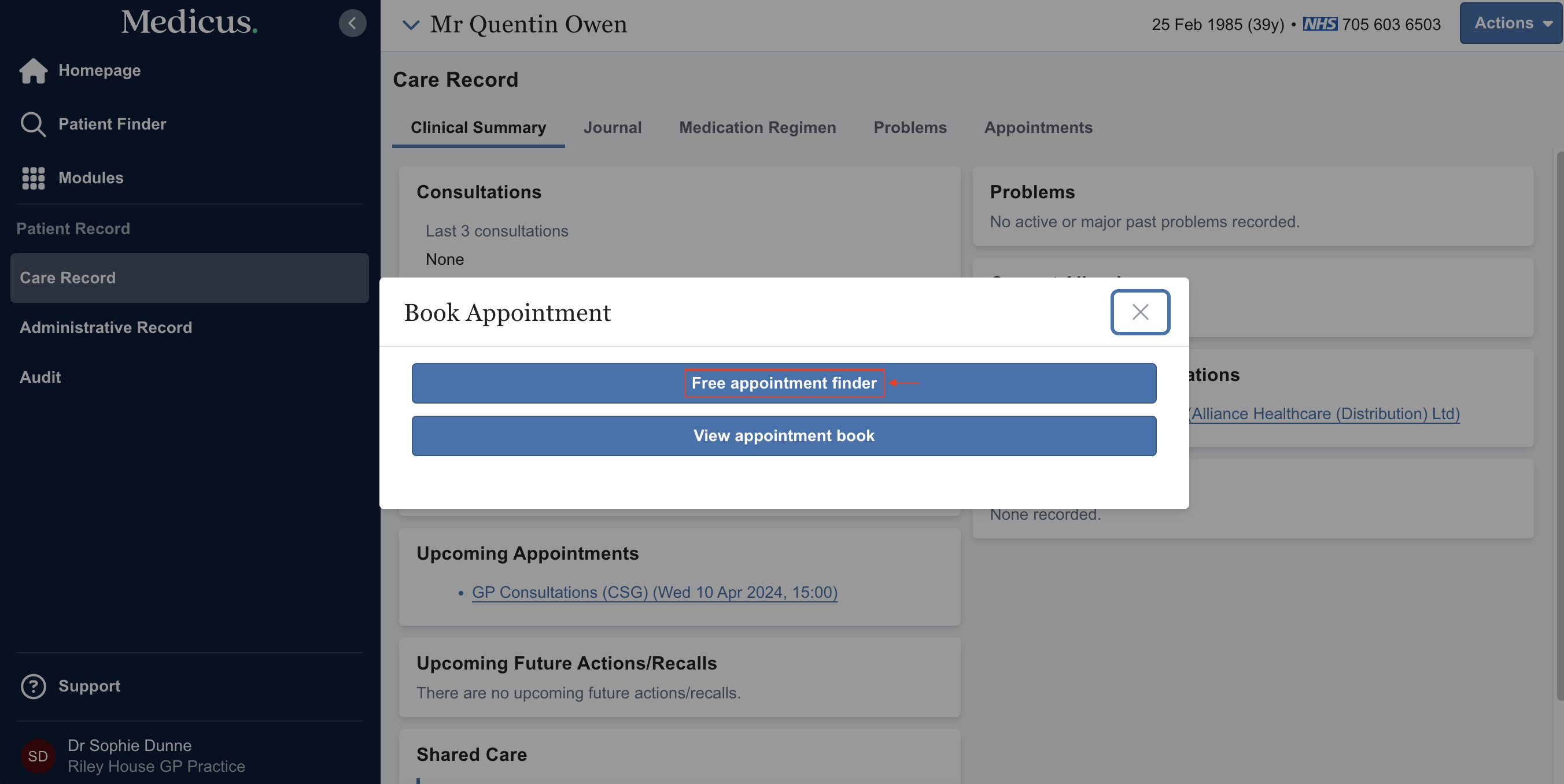This screenshot has width=1564, height=784.
Task: Click the Support question mark icon
Action: pos(33,686)
